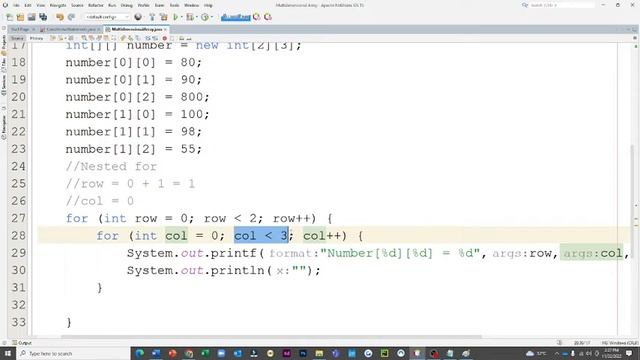Viewport: 640px width, 360px height.
Task: Click the System.out.println line 30
Action: coord(223,270)
